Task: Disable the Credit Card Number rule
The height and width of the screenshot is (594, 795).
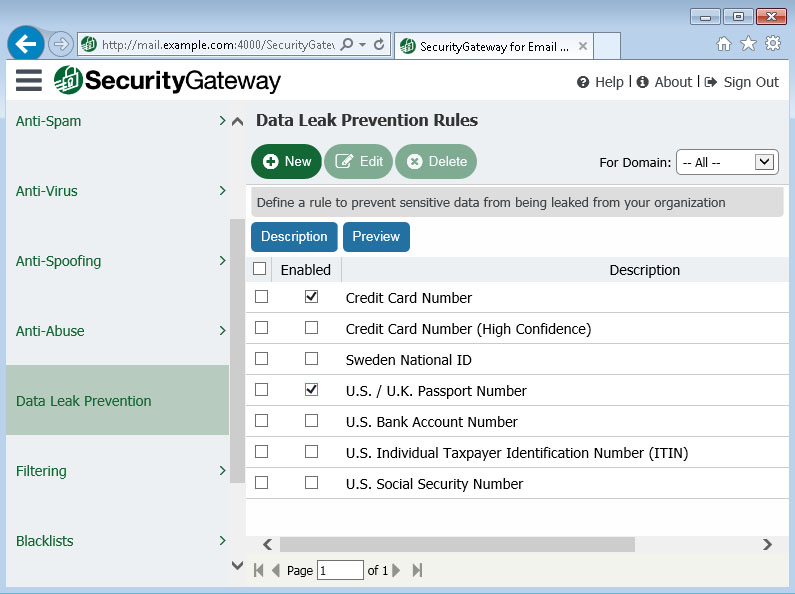Action: pyautogui.click(x=311, y=297)
